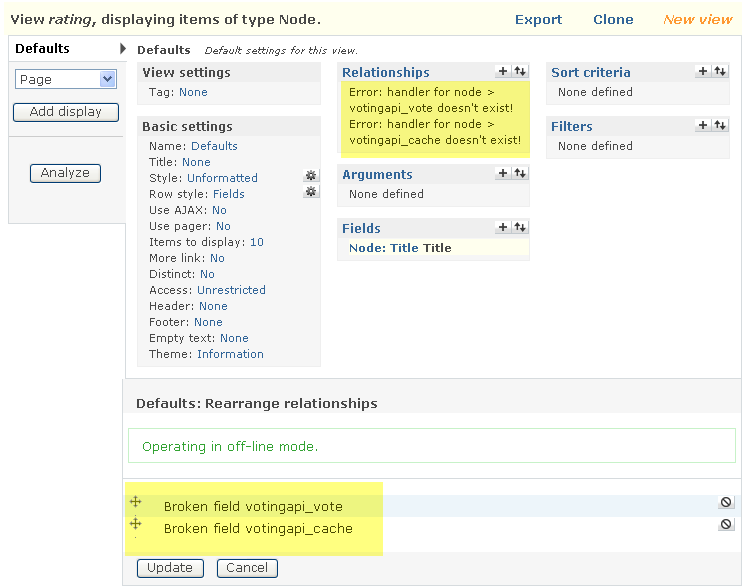Screen dimensions: 742x588
Task: Click the Arguments heading
Action: 377,175
